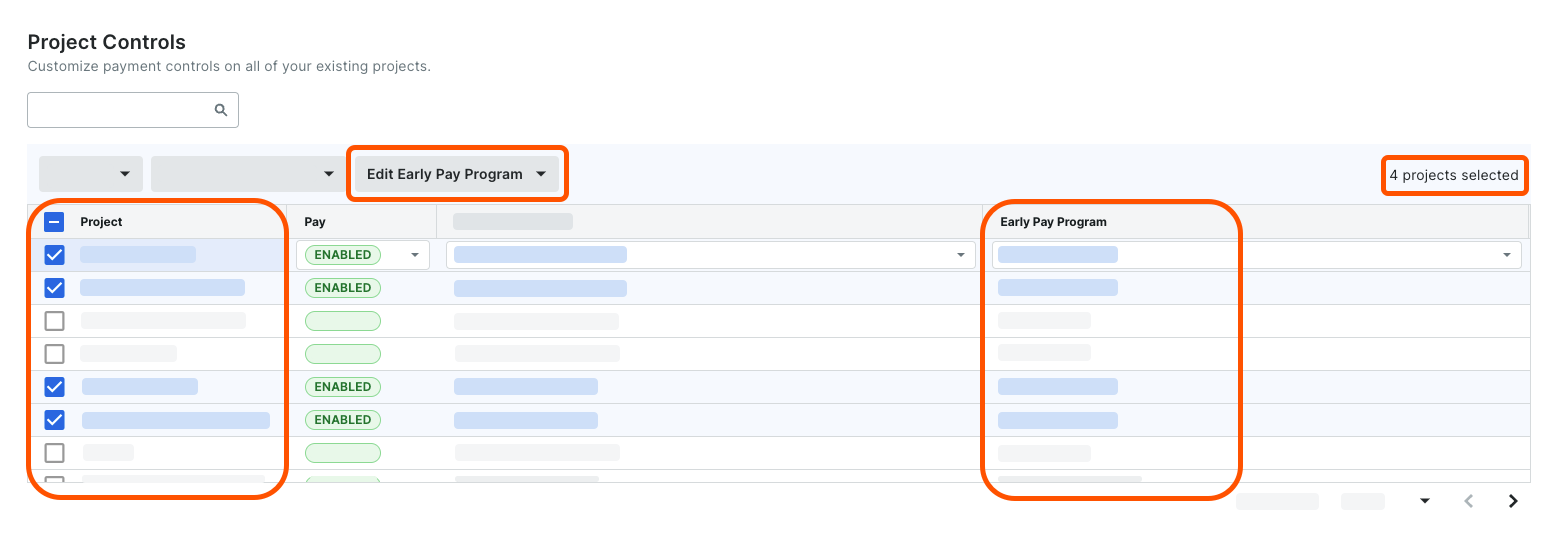Screen dimensions: 1556x545
Task: Open the wider blank gray toolbar dropdown
Action: pyautogui.click(x=247, y=174)
